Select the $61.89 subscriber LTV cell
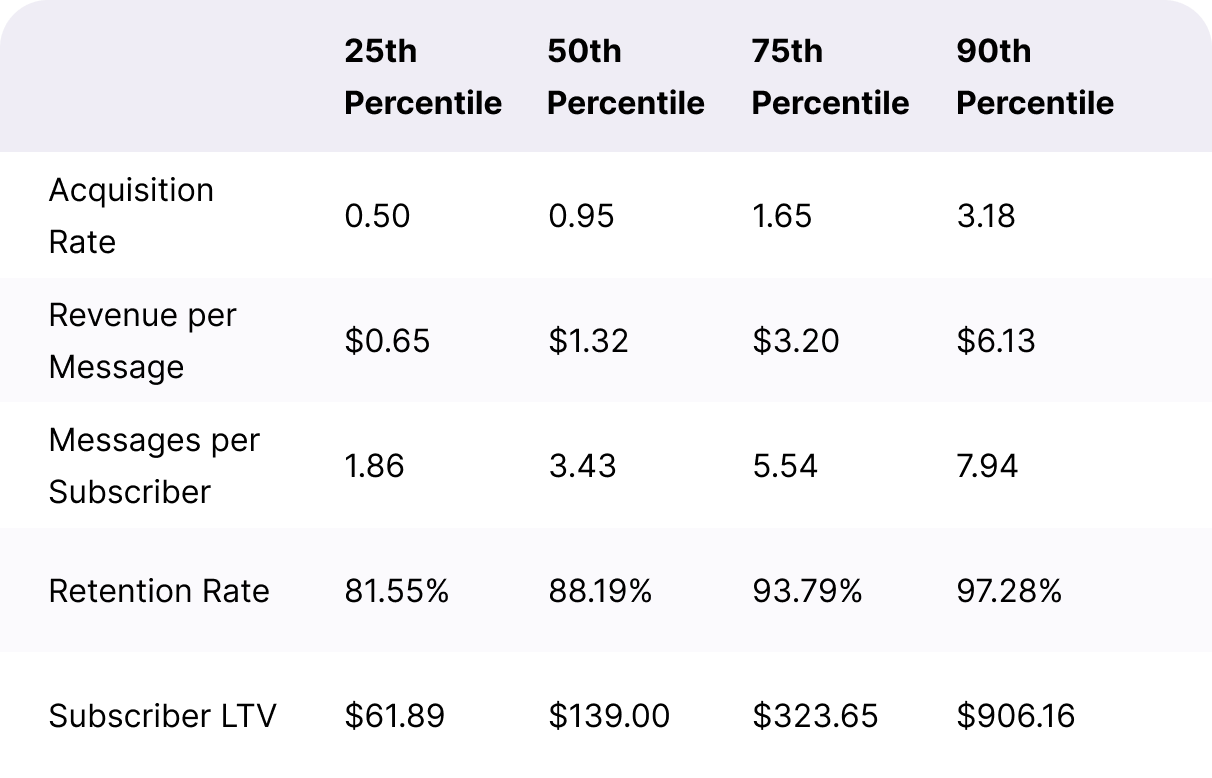The height and width of the screenshot is (778, 1212). click(394, 716)
